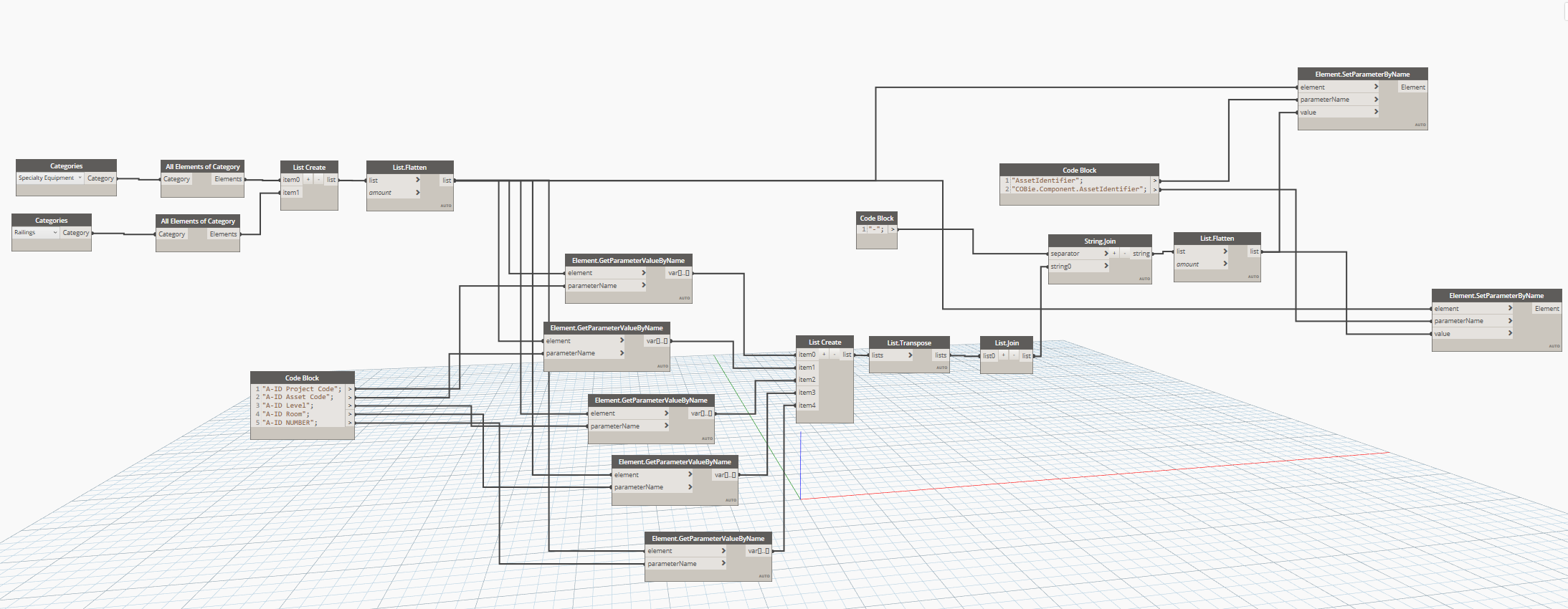Click output port beside "COBie.Component.AssetIdentifier" line

1155,190
